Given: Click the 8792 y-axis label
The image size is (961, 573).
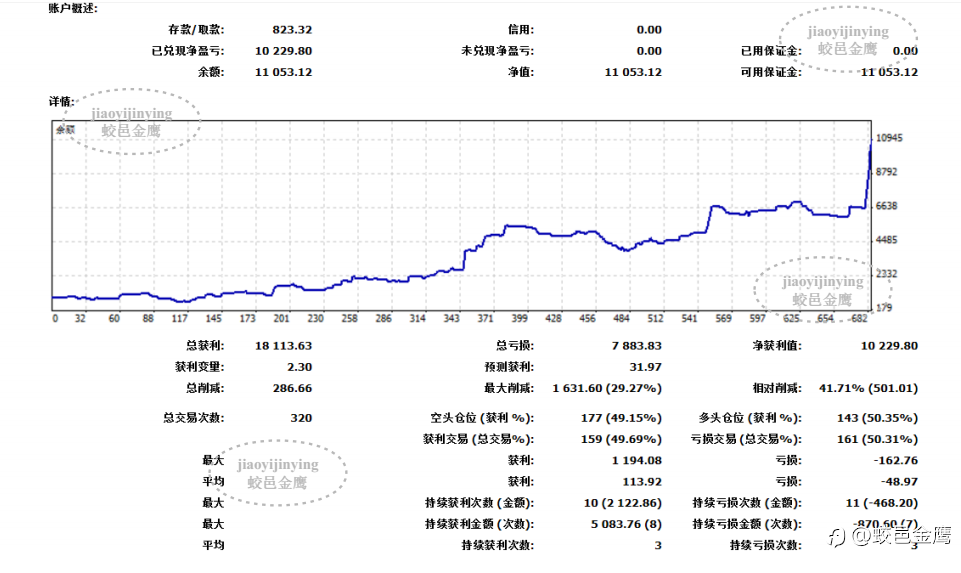Looking at the screenshot, I should point(886,172).
